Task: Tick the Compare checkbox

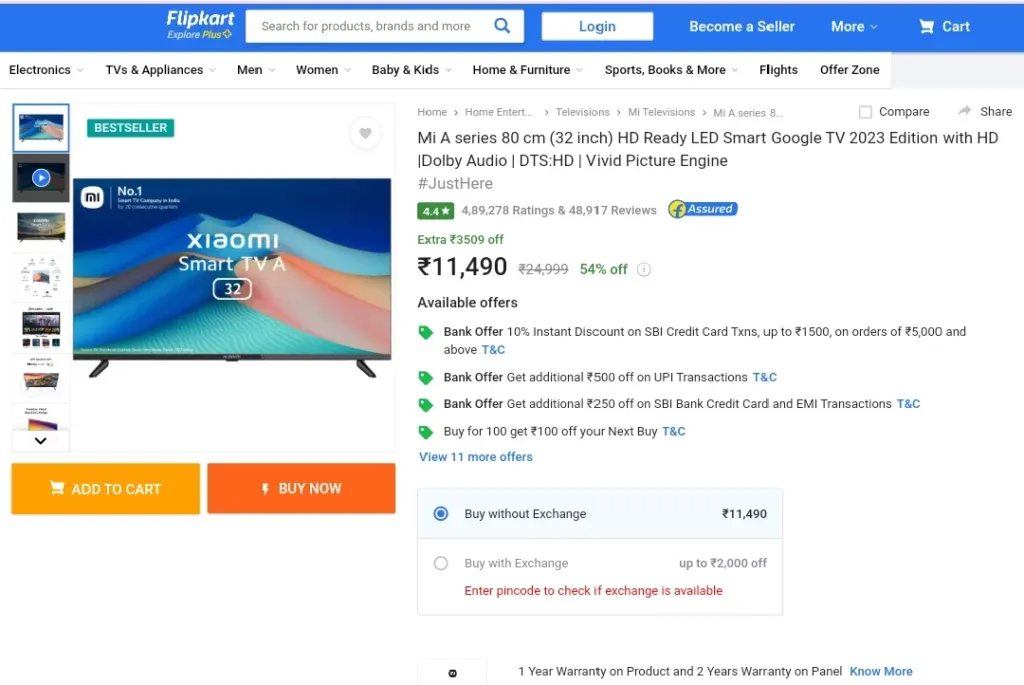Action: click(x=865, y=112)
